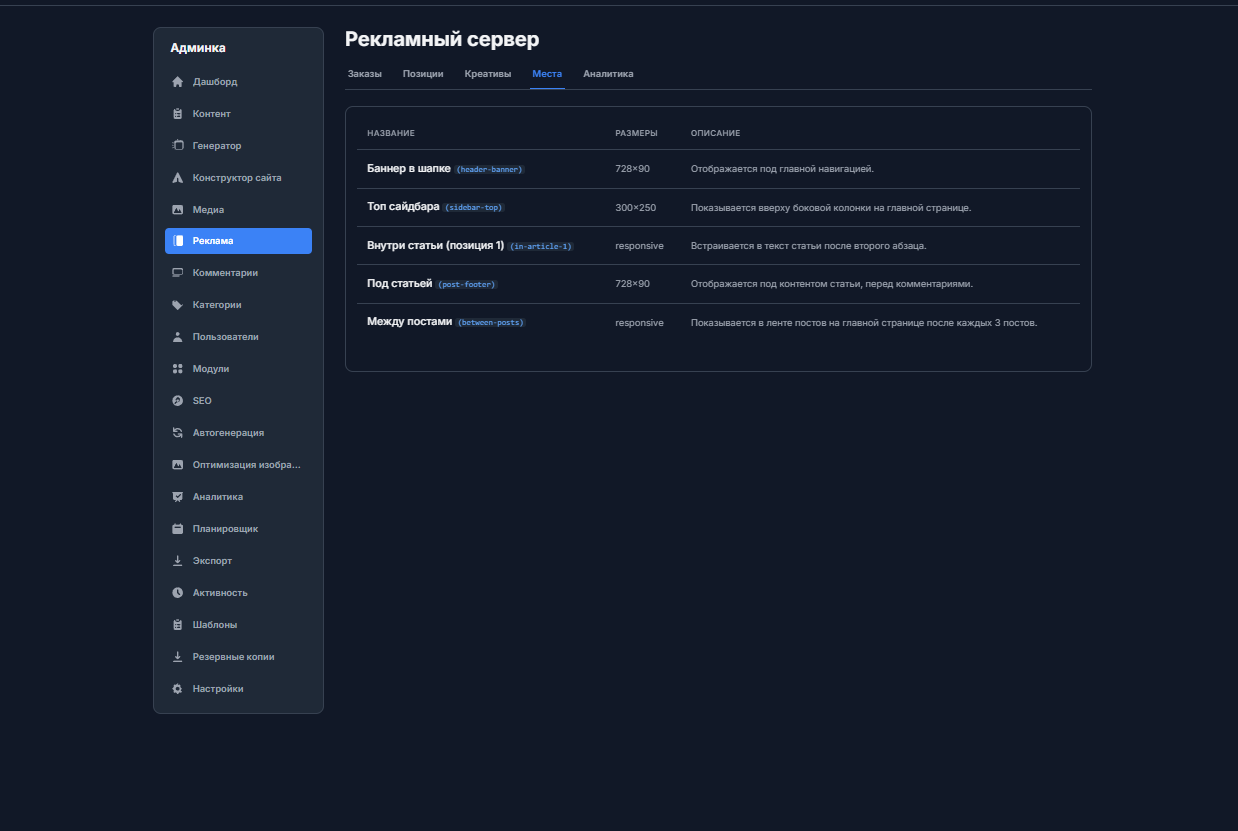Click the Пользователи person icon
The width and height of the screenshot is (1238, 831).
click(178, 337)
